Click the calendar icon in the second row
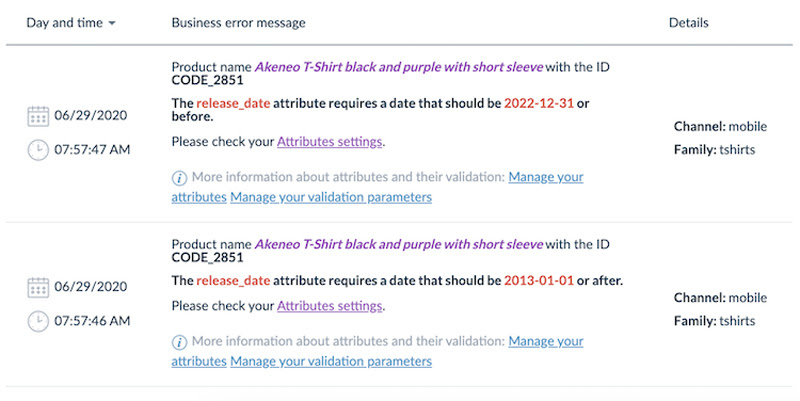This screenshot has width=800, height=401. [x=38, y=288]
